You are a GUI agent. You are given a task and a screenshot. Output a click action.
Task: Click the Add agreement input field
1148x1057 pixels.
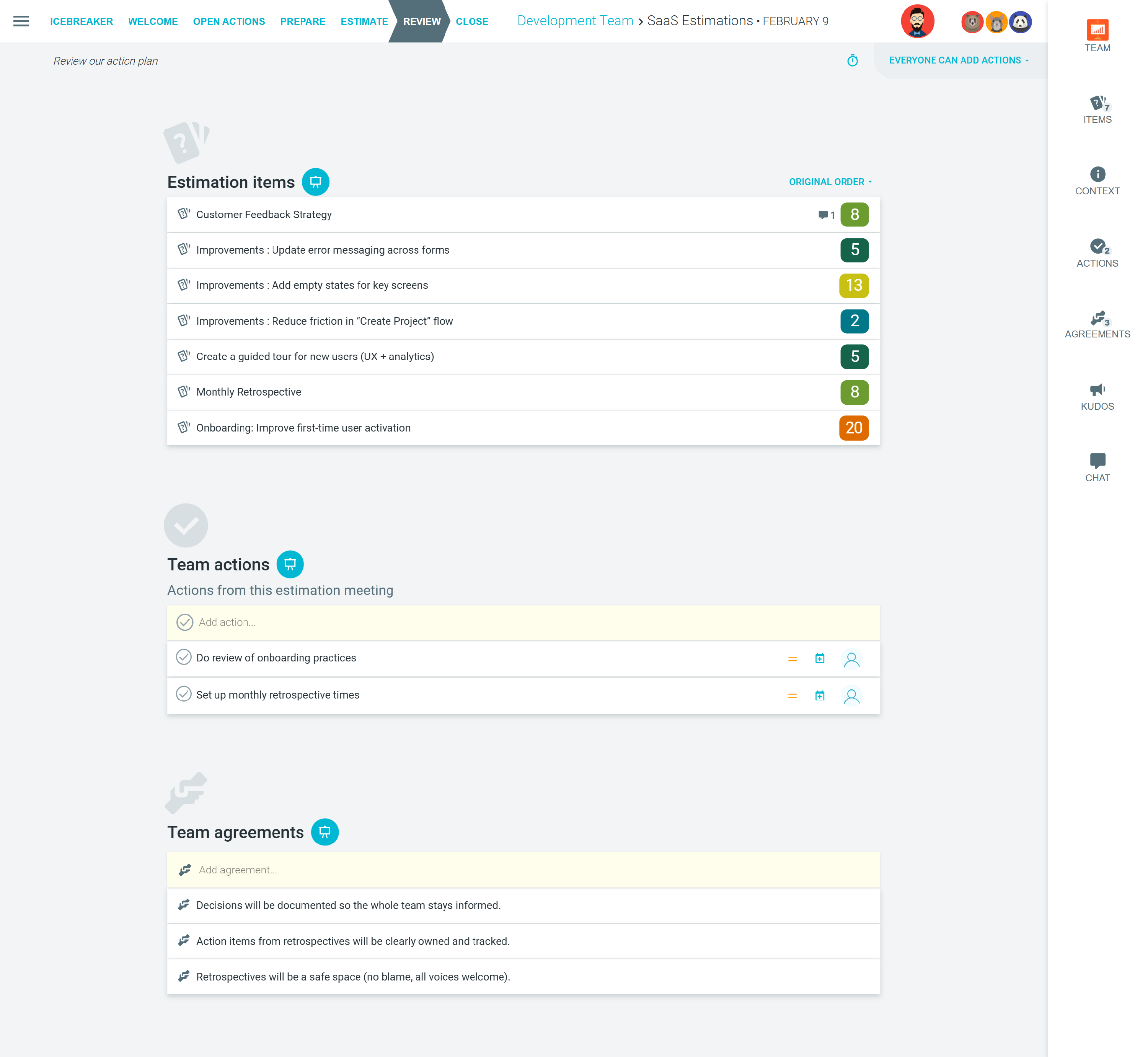523,870
